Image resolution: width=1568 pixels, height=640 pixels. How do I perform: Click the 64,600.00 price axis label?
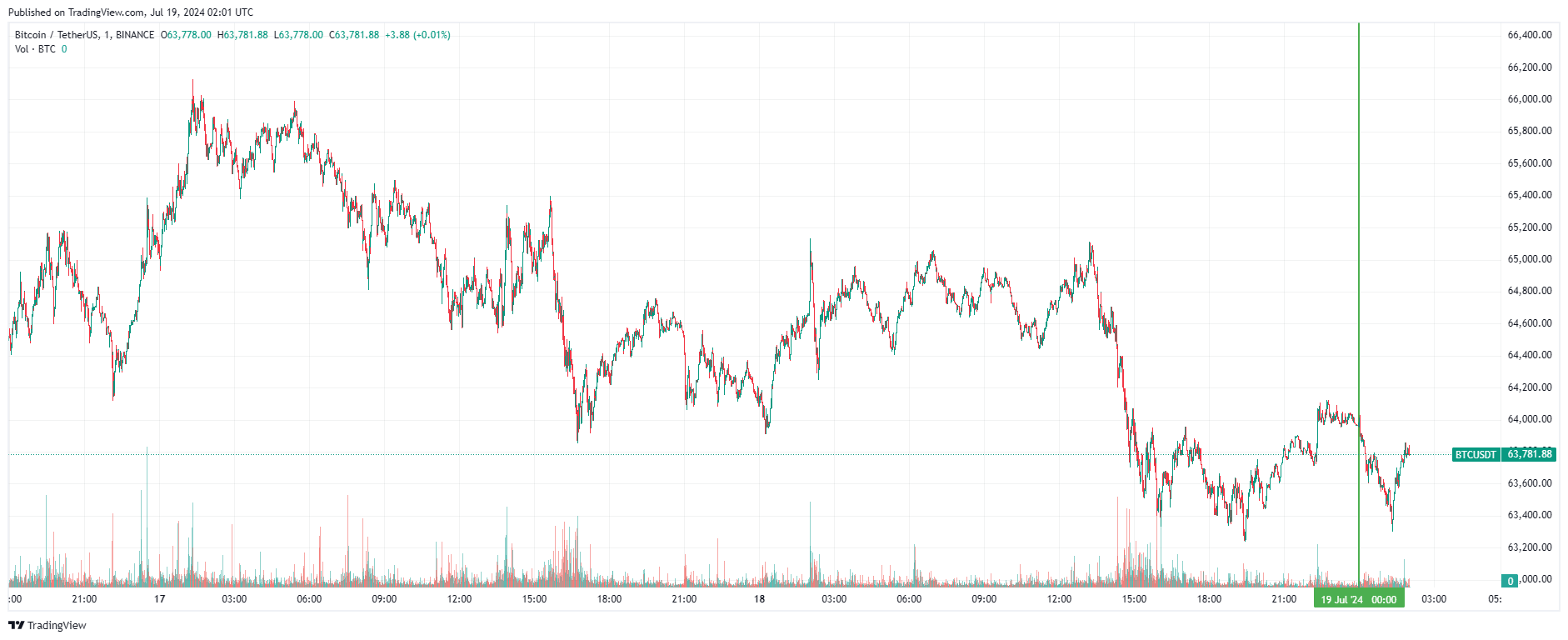click(x=1530, y=323)
